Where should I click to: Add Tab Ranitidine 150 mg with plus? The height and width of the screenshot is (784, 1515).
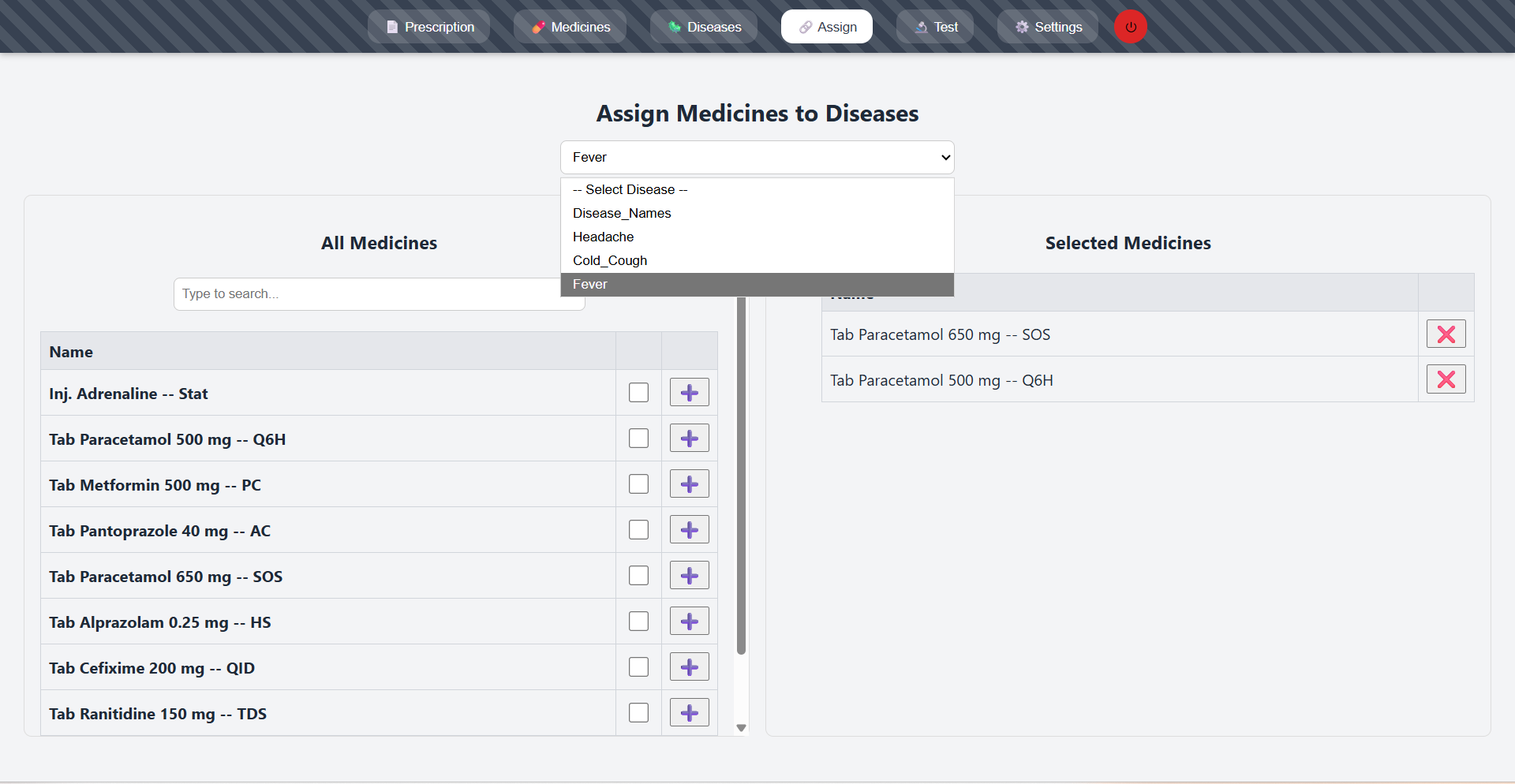point(689,713)
